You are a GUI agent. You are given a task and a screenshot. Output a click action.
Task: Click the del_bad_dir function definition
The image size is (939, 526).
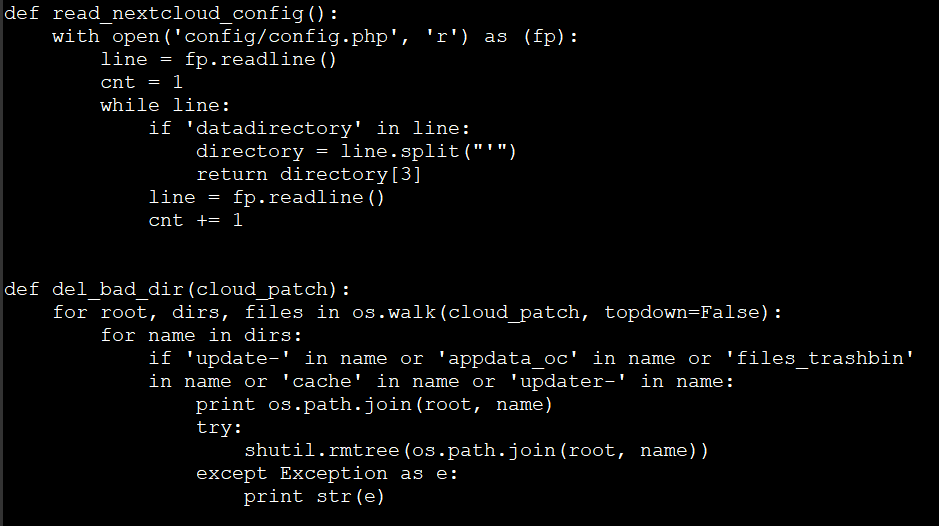point(177,290)
